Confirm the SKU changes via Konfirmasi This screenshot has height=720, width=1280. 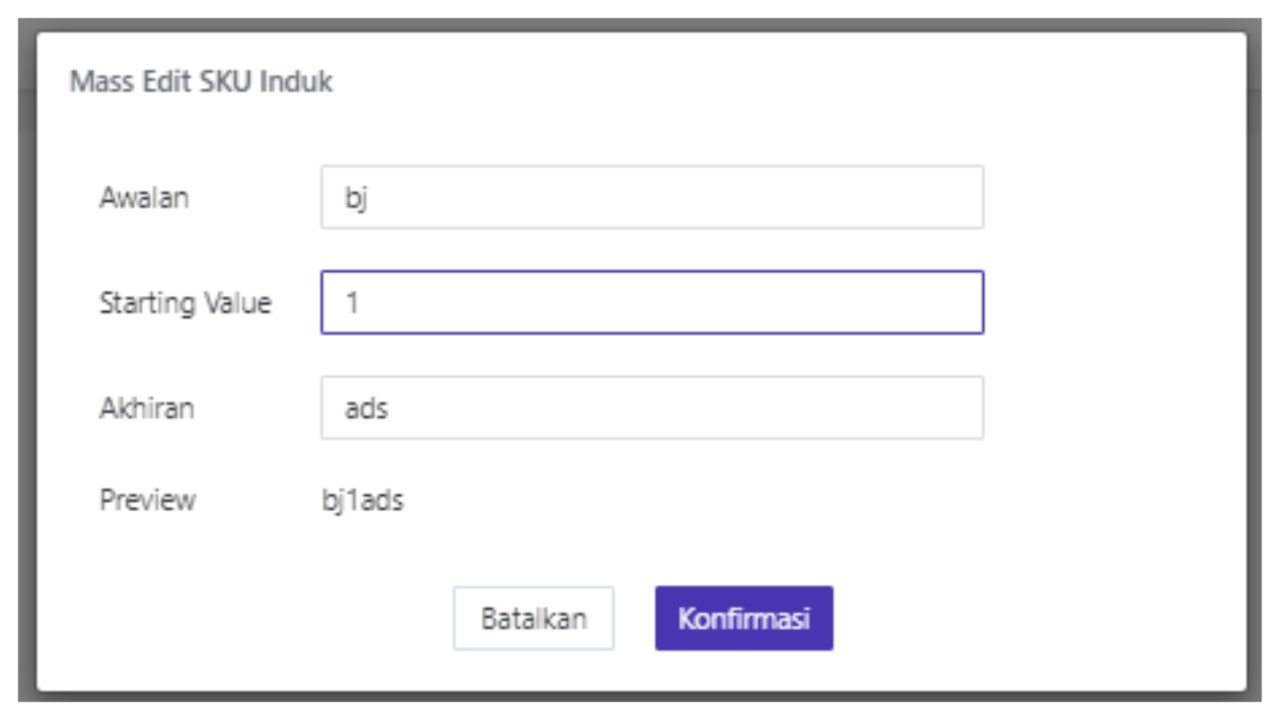pos(744,617)
